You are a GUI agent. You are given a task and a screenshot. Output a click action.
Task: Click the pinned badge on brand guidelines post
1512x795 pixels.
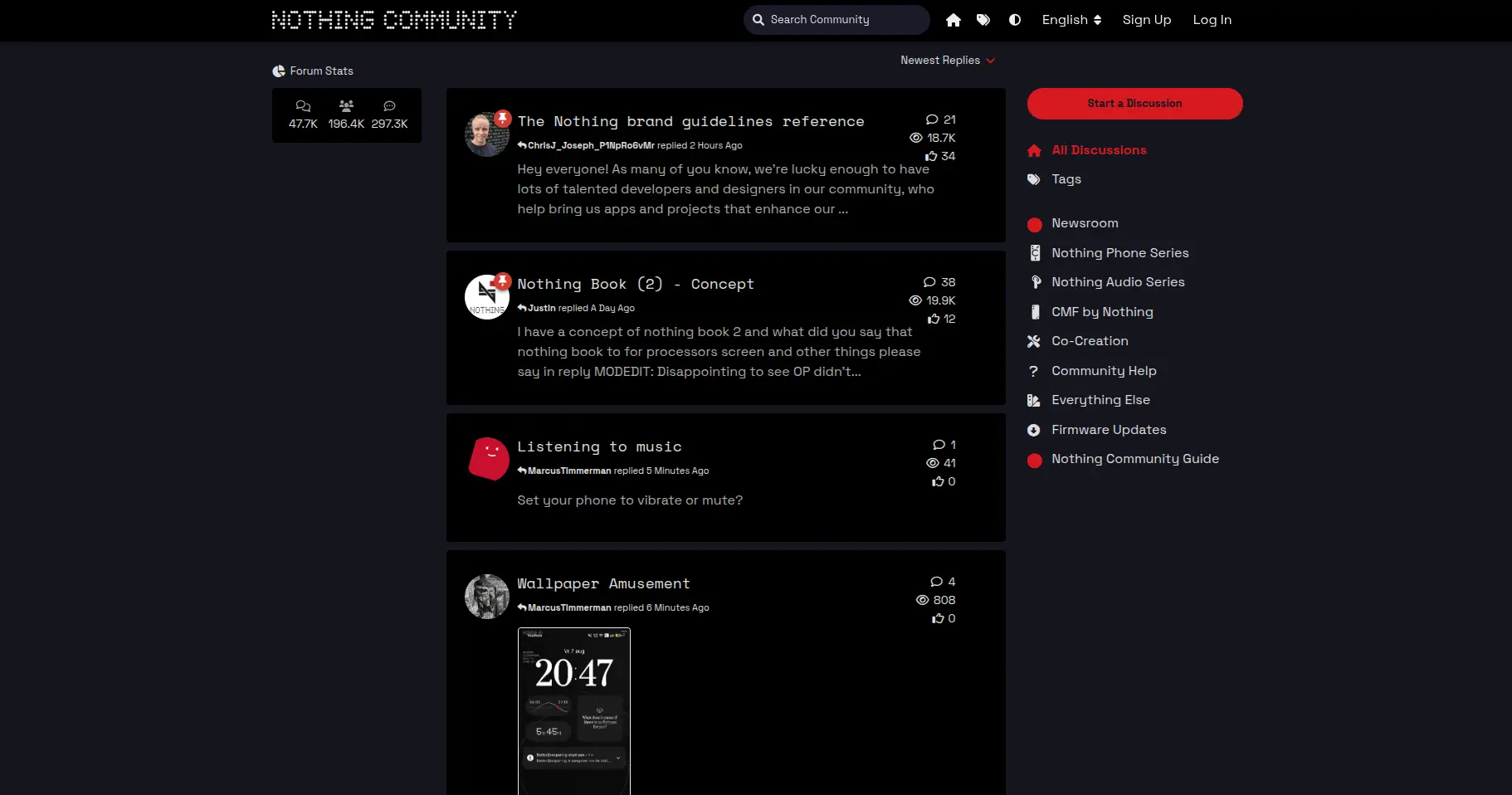coord(502,118)
